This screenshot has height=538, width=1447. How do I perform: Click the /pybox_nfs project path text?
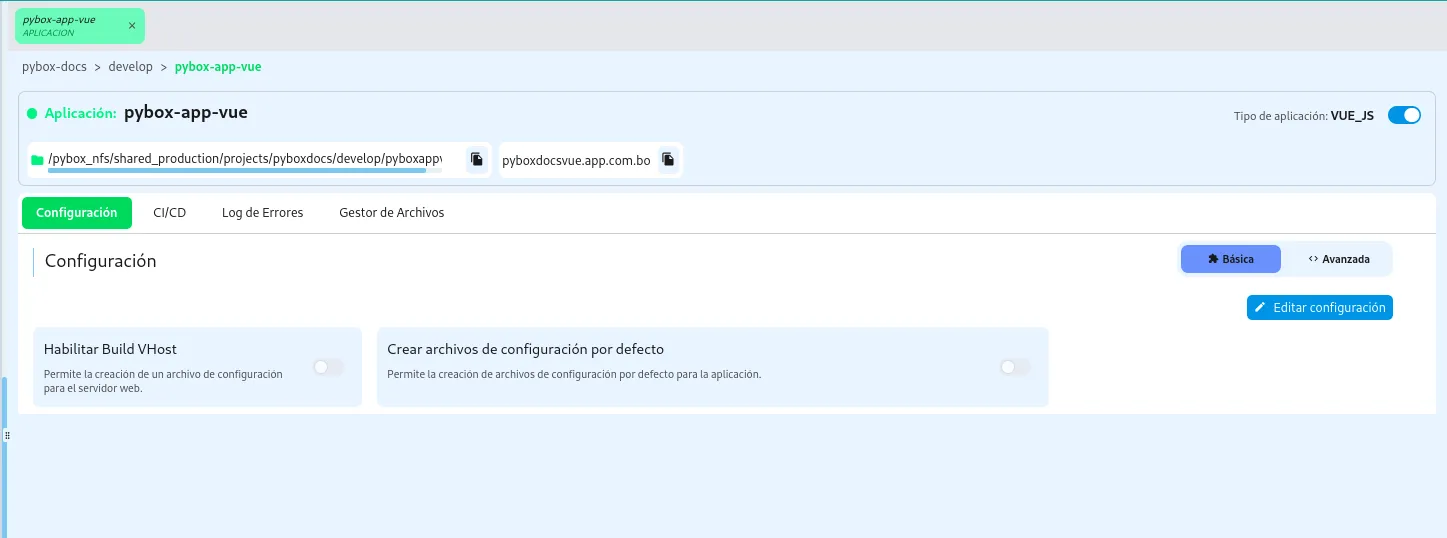tap(245, 159)
